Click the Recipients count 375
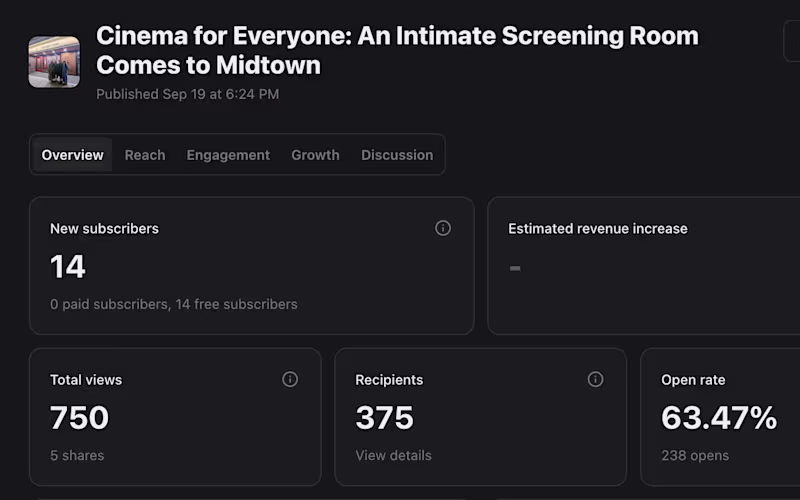This screenshot has height=500, width=800. (384, 418)
